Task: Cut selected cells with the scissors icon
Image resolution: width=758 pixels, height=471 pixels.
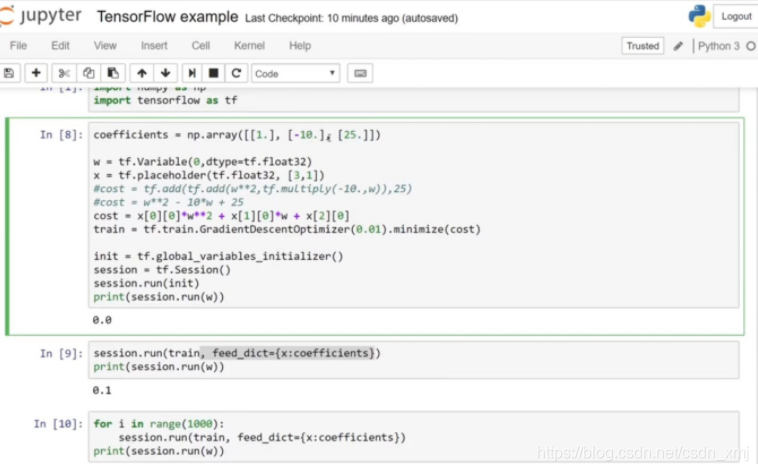Action: 64,73
